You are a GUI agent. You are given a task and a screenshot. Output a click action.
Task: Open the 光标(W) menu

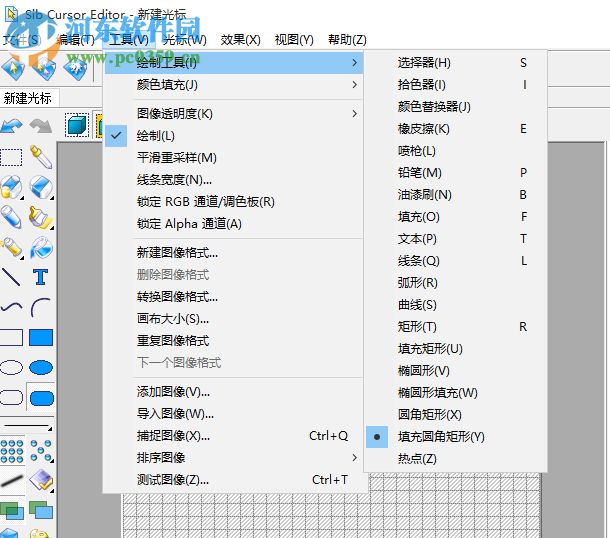(x=184, y=40)
